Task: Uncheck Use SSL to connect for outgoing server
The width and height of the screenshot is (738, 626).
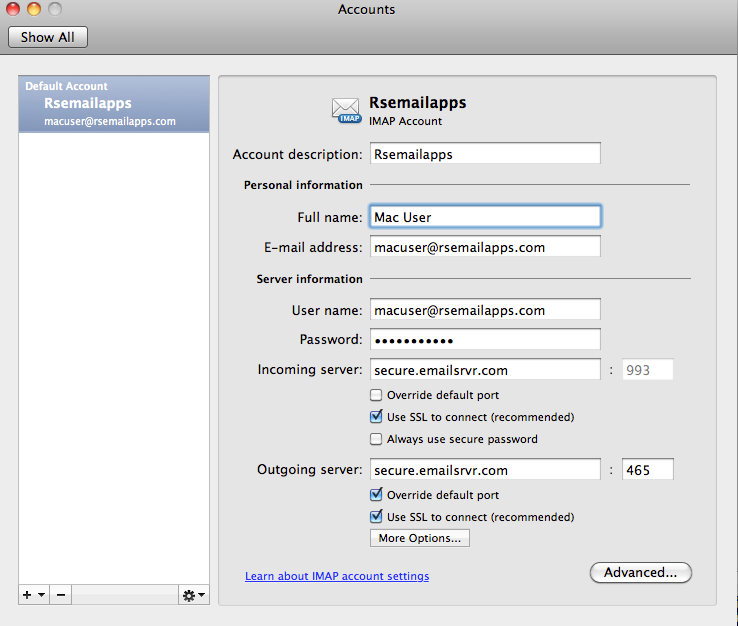Action: coord(376,517)
